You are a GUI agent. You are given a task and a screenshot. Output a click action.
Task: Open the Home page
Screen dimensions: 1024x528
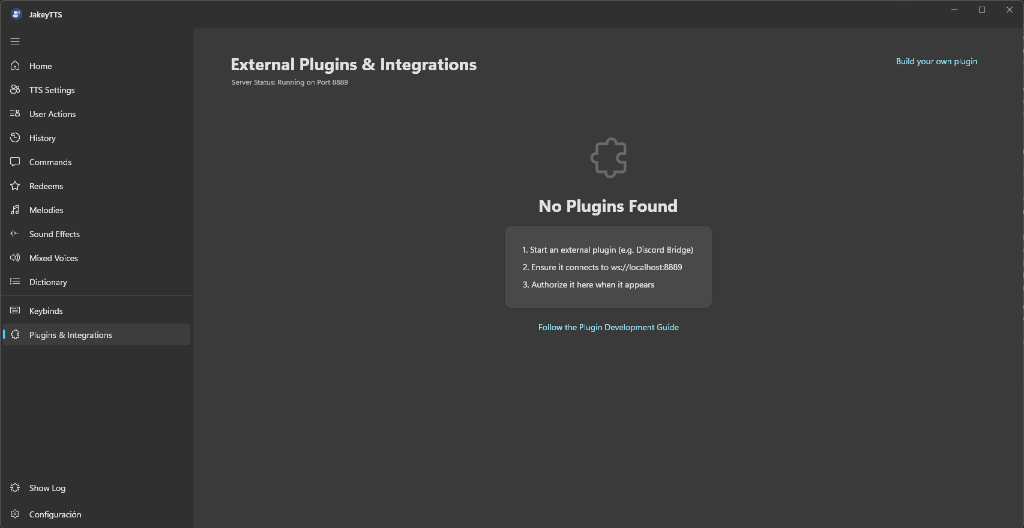[x=97, y=66]
